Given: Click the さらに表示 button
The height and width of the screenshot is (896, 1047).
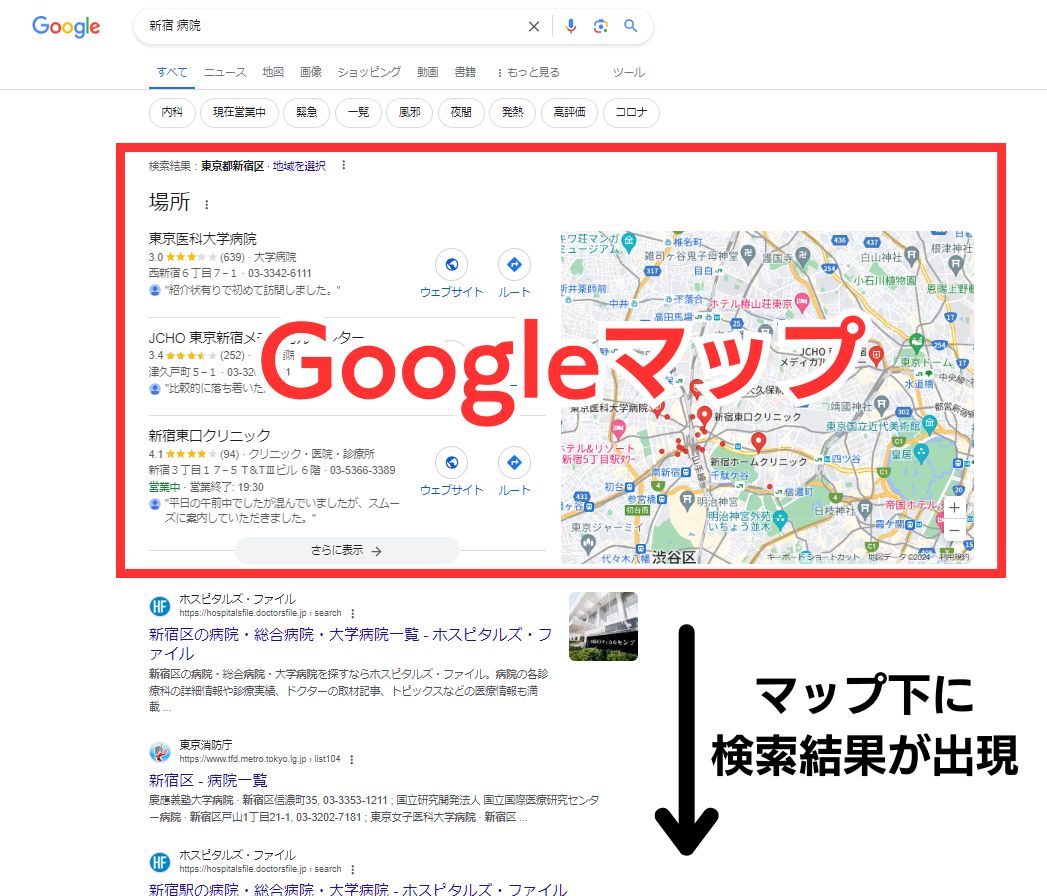Looking at the screenshot, I should (347, 550).
